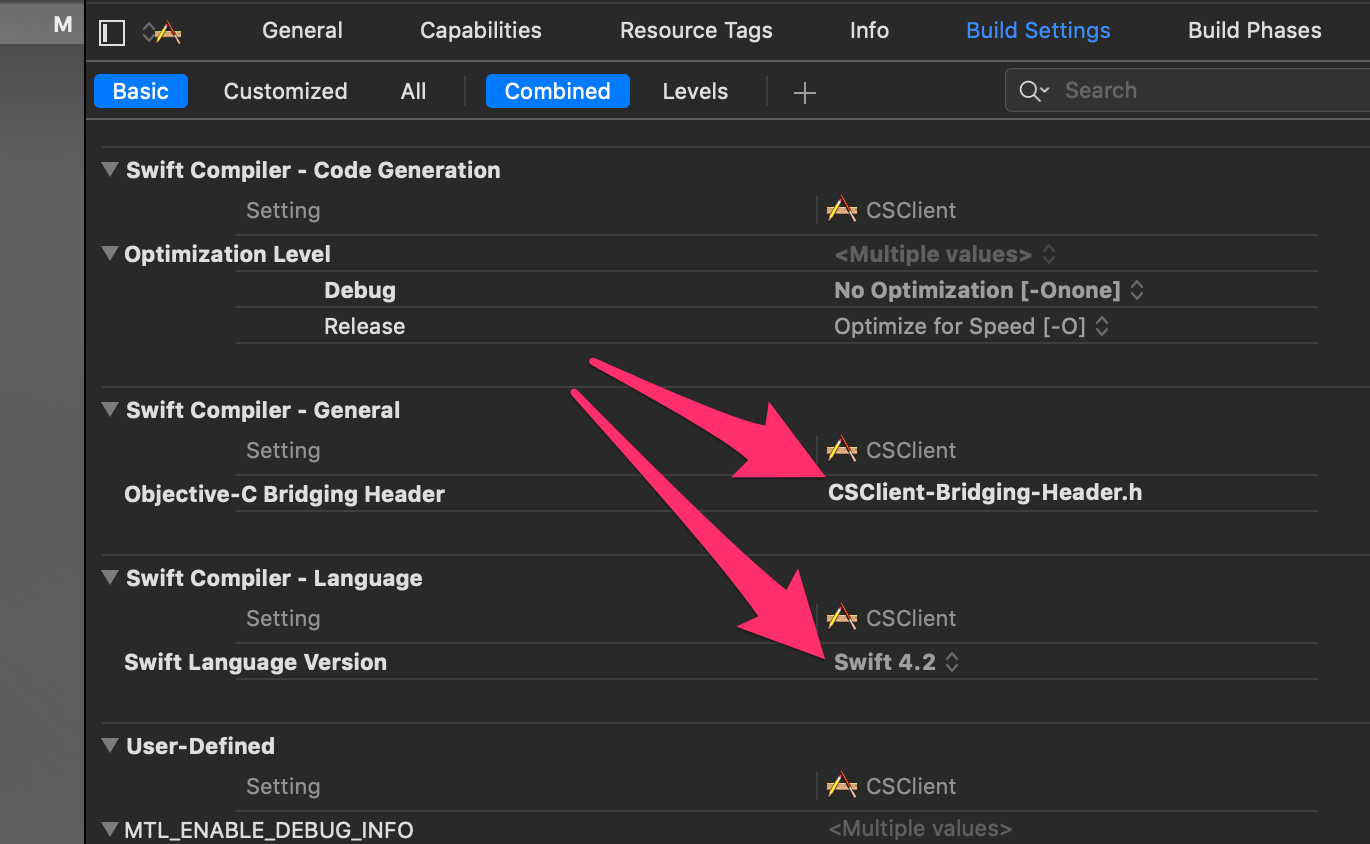Switch to the Combined view toggle

tap(557, 91)
